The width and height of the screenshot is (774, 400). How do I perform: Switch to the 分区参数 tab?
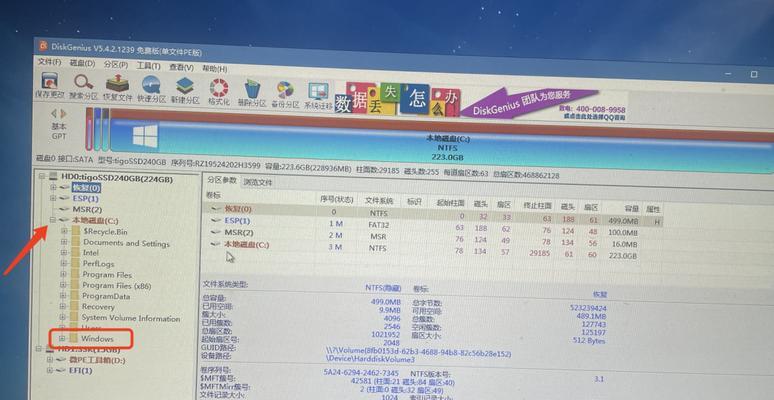222,181
